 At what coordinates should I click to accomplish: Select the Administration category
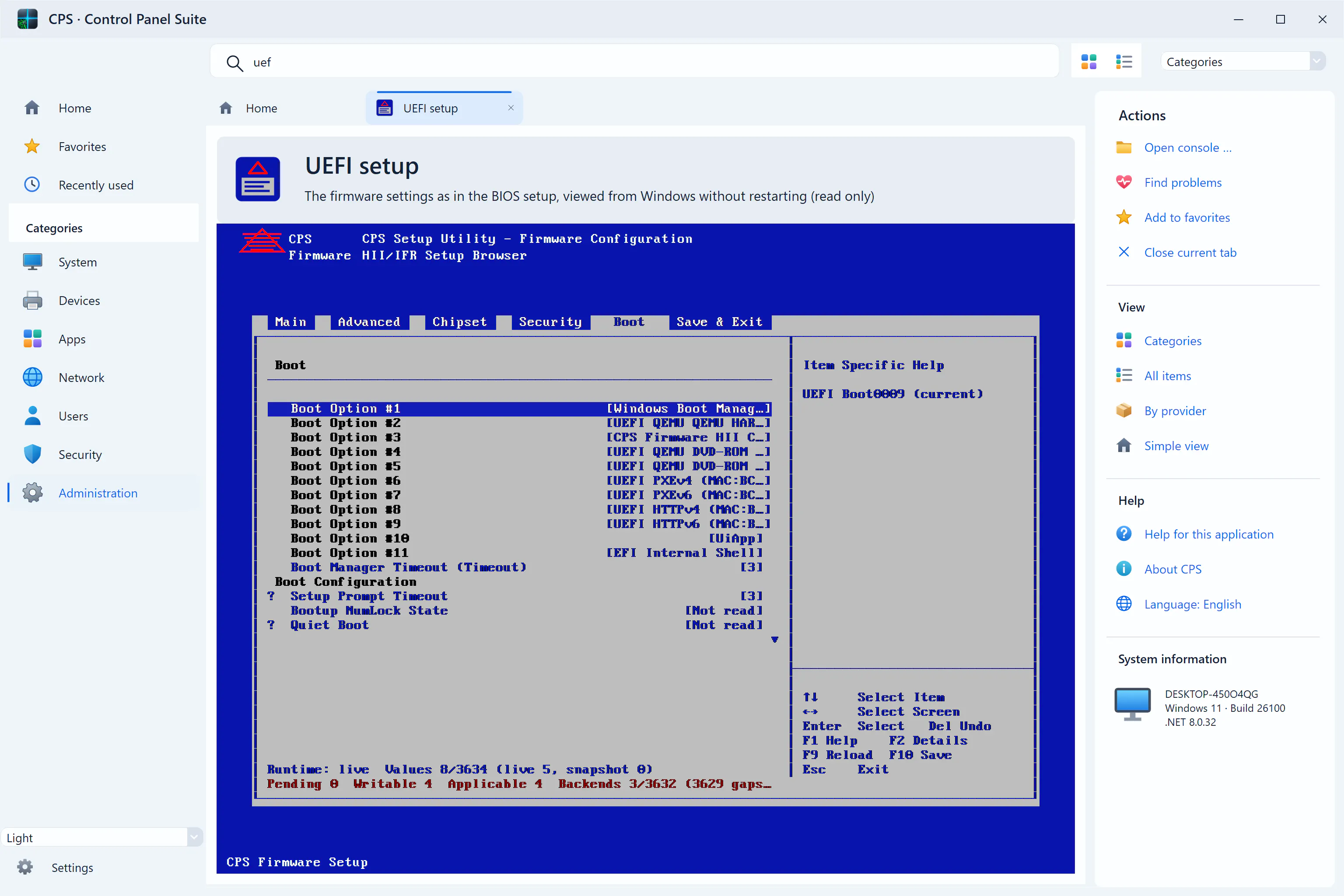[x=104, y=493]
